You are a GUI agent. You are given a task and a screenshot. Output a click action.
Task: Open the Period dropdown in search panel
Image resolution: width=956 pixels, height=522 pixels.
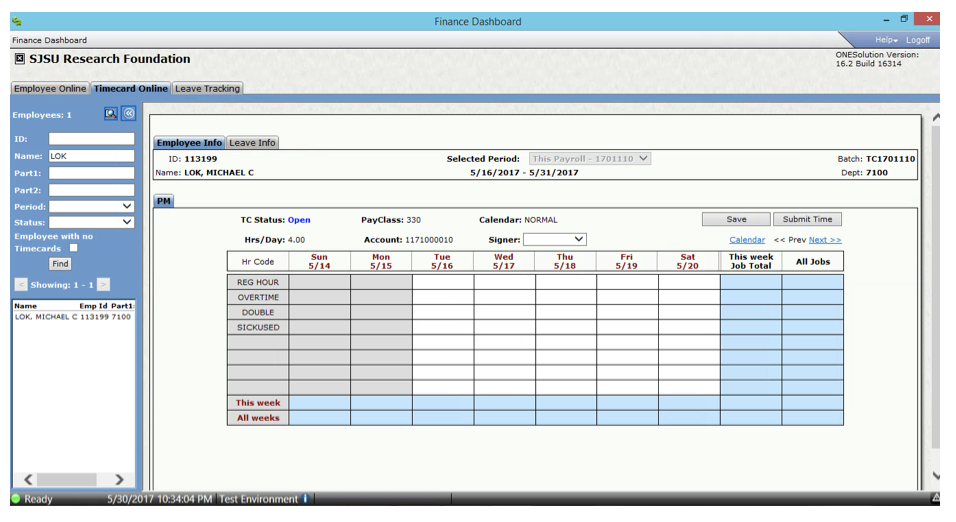91,206
